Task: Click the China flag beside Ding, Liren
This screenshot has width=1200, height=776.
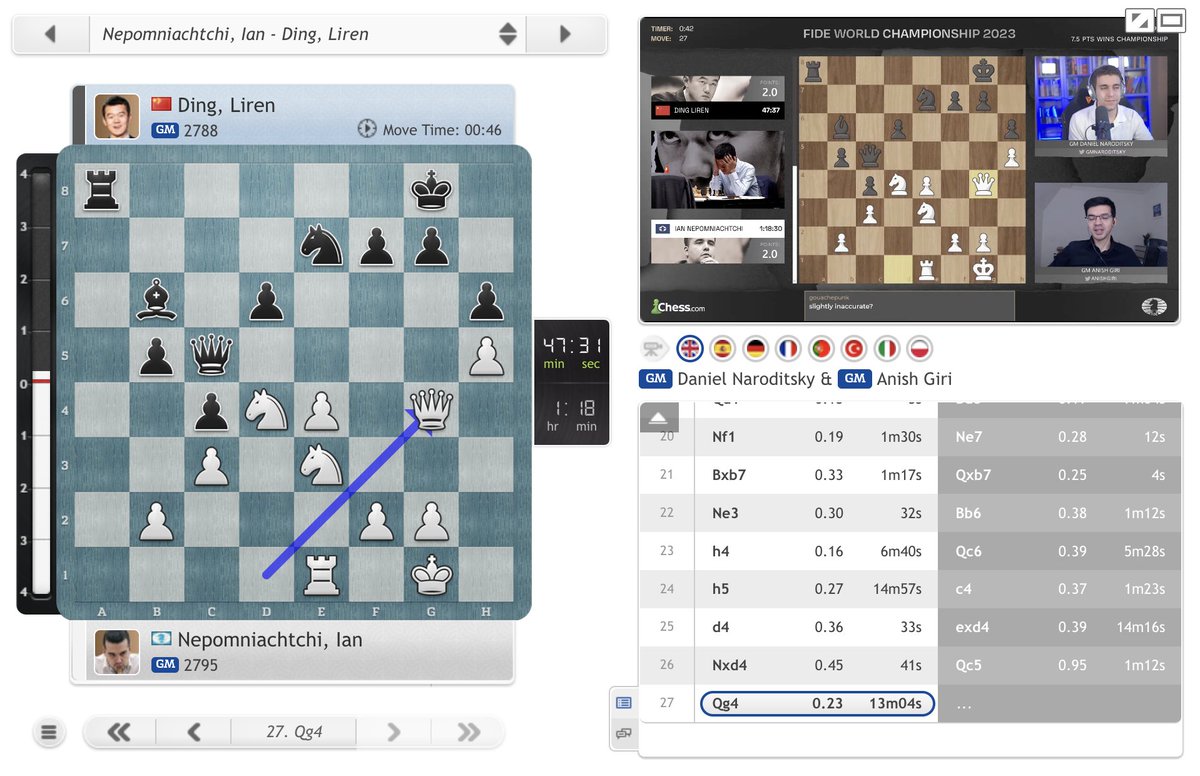Action: click(162, 105)
